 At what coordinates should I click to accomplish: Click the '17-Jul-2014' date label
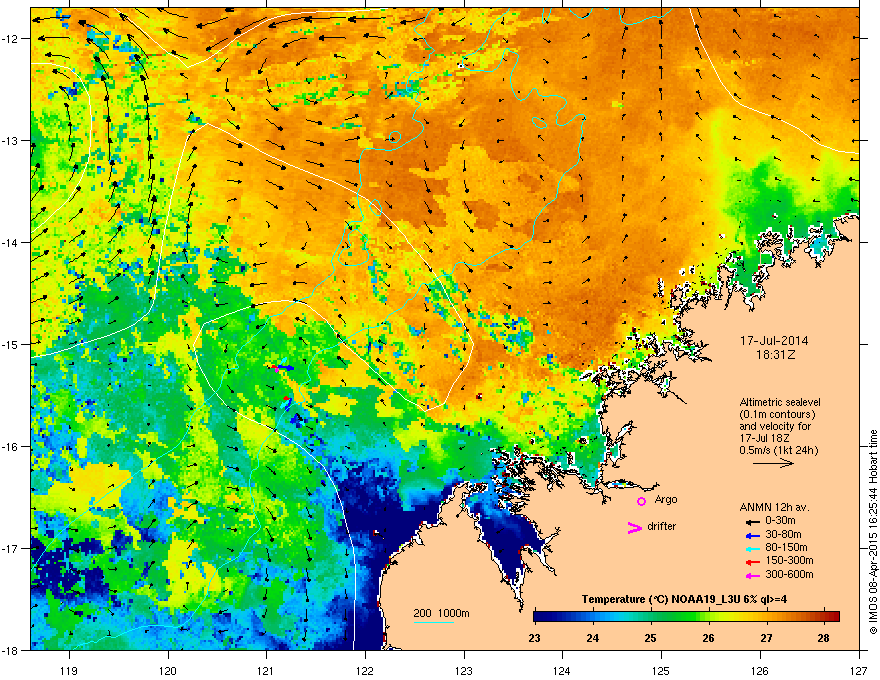774,341
